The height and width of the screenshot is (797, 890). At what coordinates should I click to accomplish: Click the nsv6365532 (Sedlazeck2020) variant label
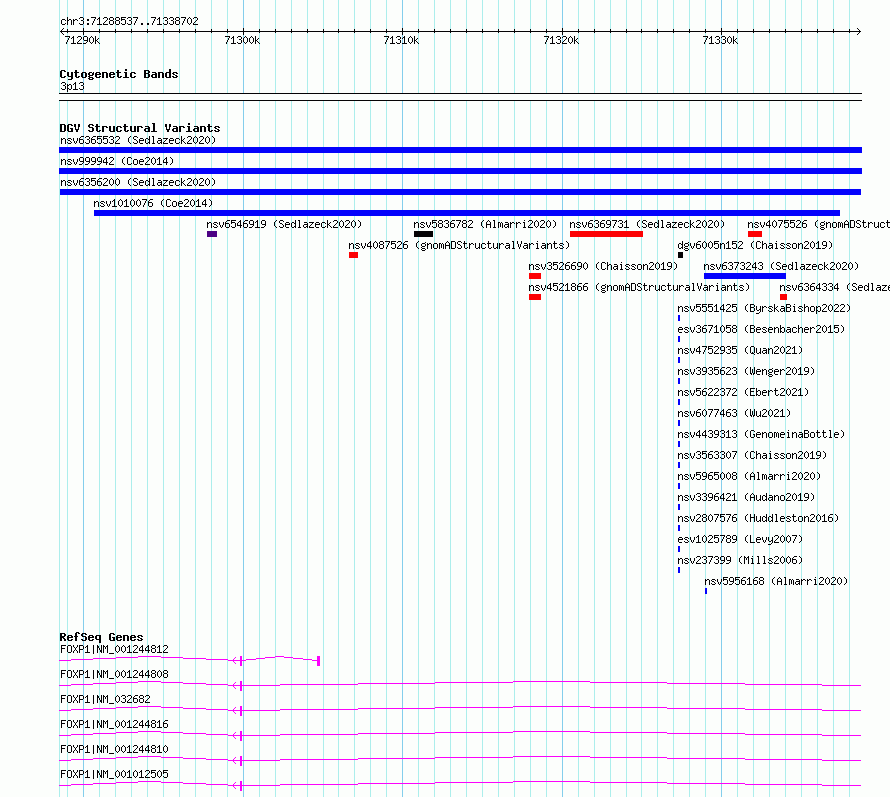(138, 140)
